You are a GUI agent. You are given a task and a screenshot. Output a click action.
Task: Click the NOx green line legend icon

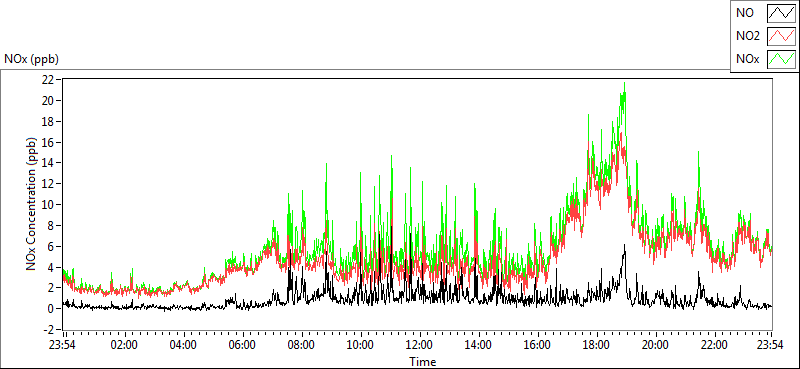[781, 60]
